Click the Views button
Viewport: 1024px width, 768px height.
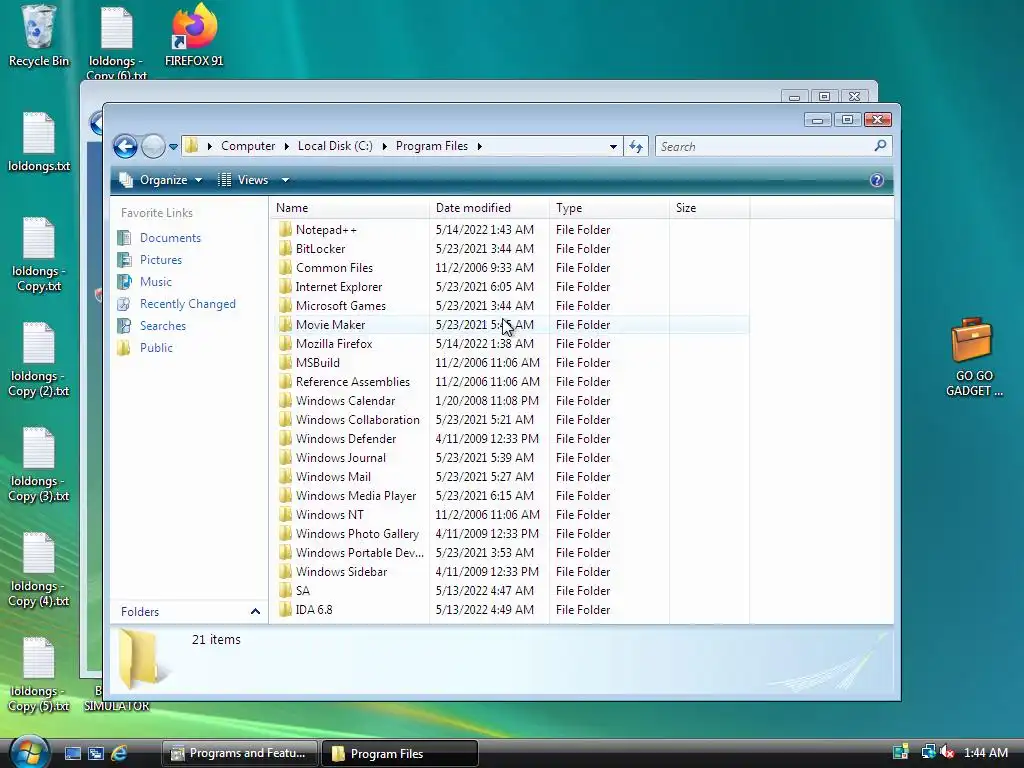243,180
